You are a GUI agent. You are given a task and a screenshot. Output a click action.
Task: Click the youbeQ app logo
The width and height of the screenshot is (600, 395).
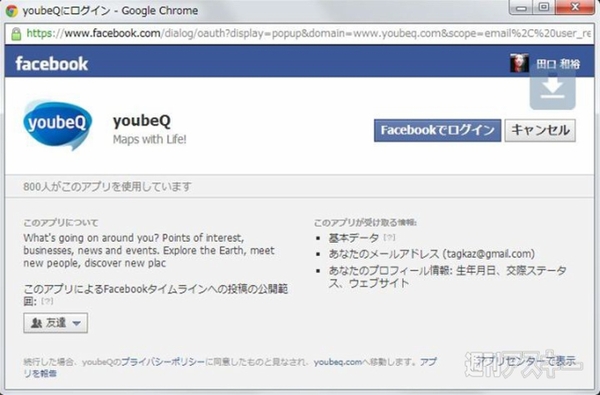coord(58,125)
